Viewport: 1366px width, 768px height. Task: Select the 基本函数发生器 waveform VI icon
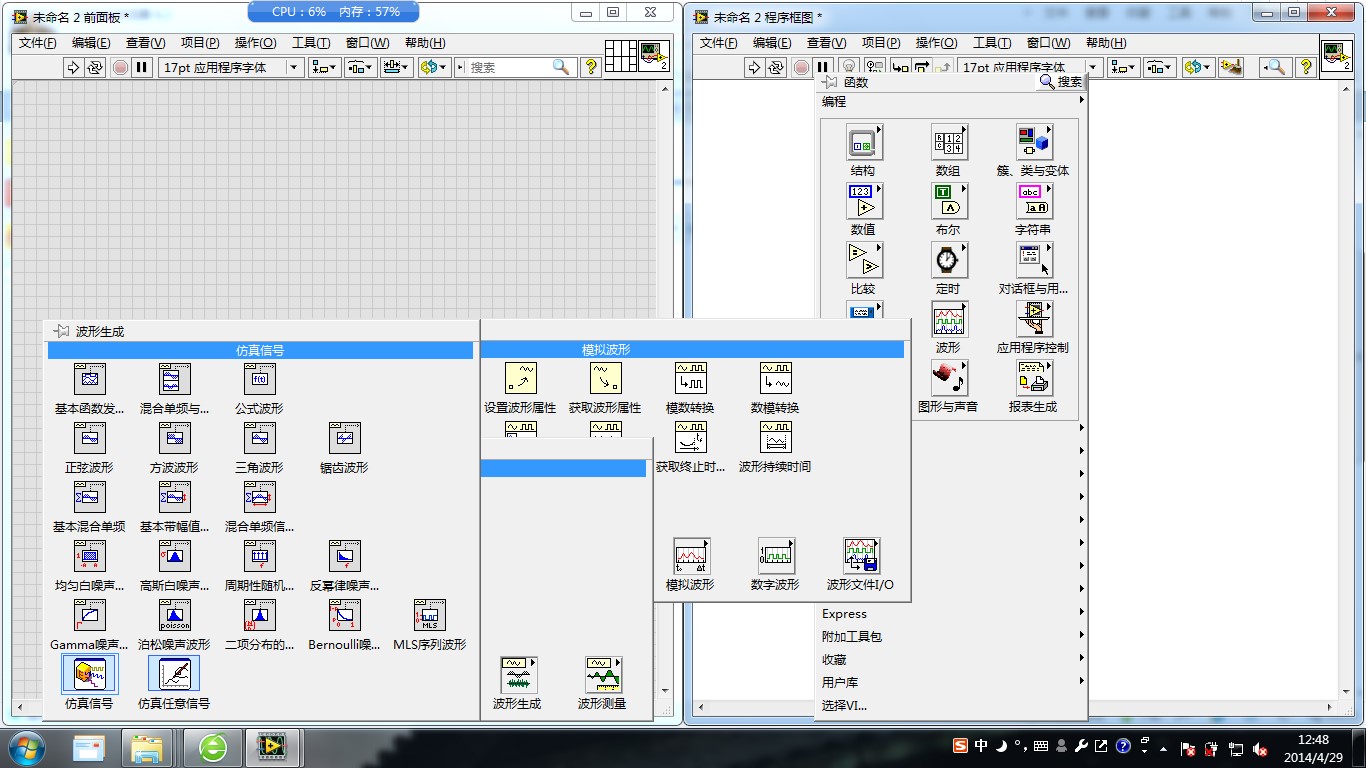(x=90, y=379)
